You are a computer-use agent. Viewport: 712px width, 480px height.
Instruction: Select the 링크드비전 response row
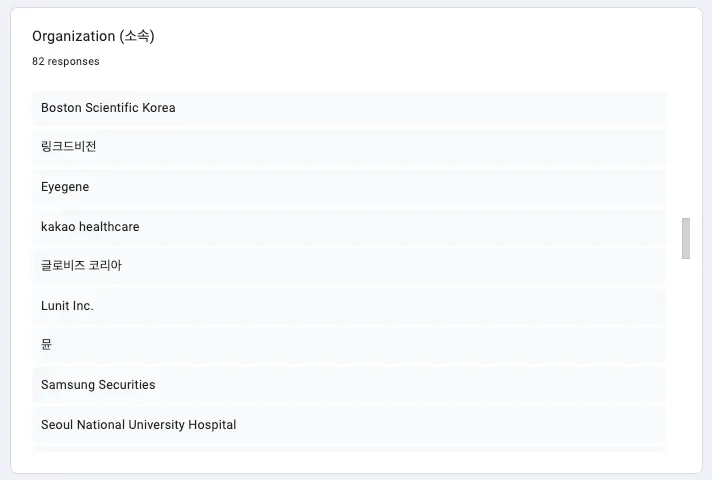(x=349, y=147)
